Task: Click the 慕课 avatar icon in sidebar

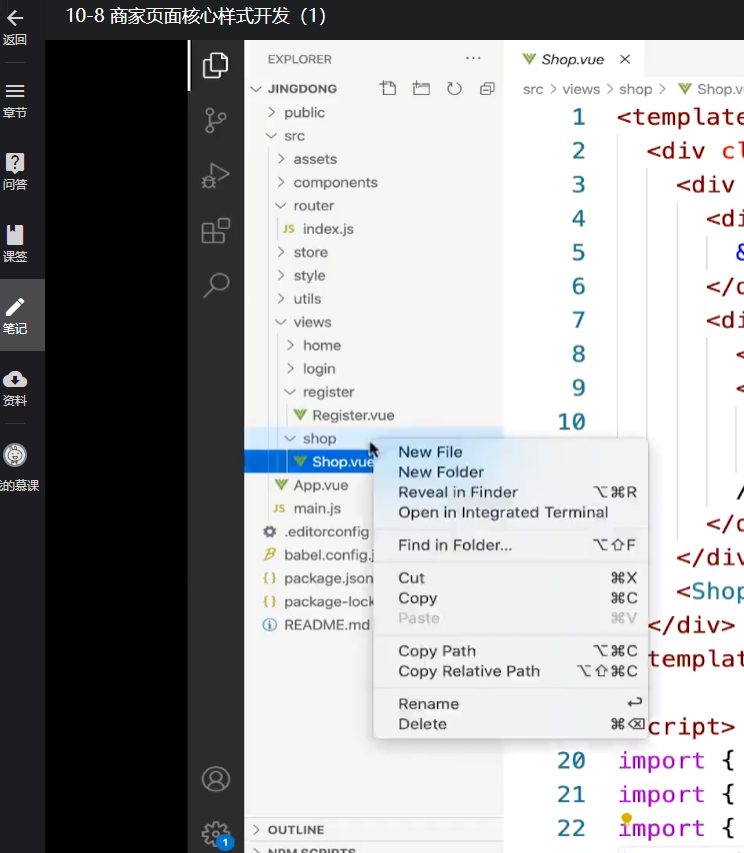Action: pos(15,455)
